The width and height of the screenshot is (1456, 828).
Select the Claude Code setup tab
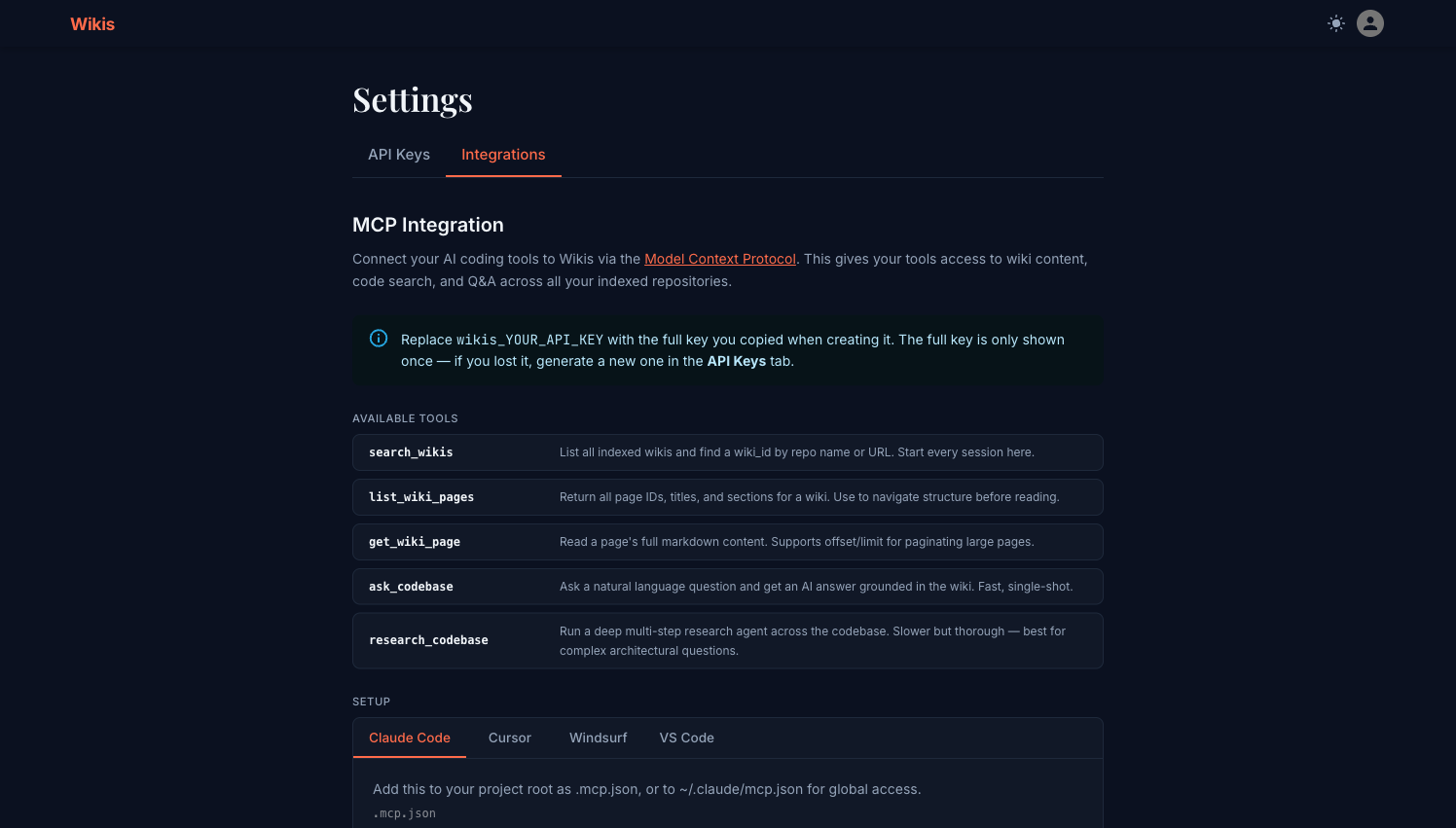(410, 738)
